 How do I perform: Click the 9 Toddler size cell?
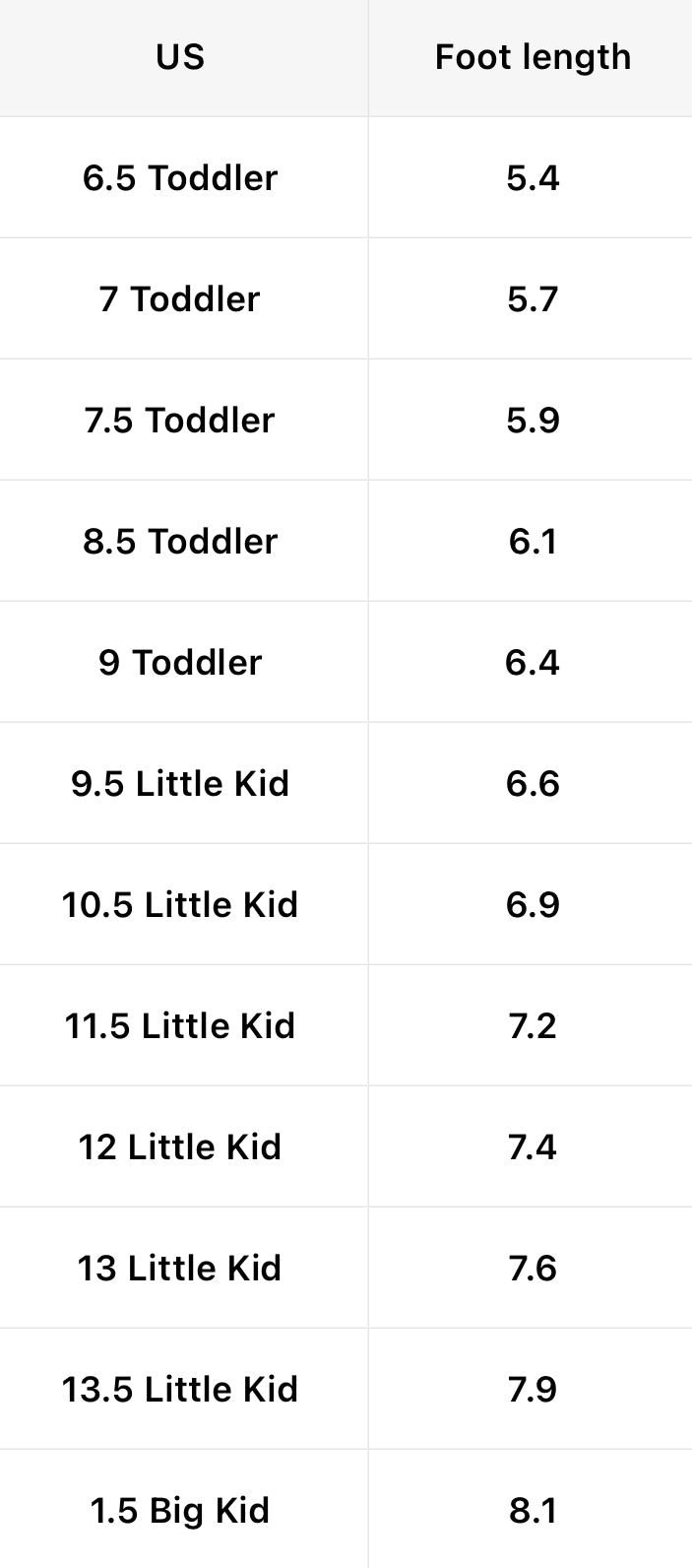[180, 663]
